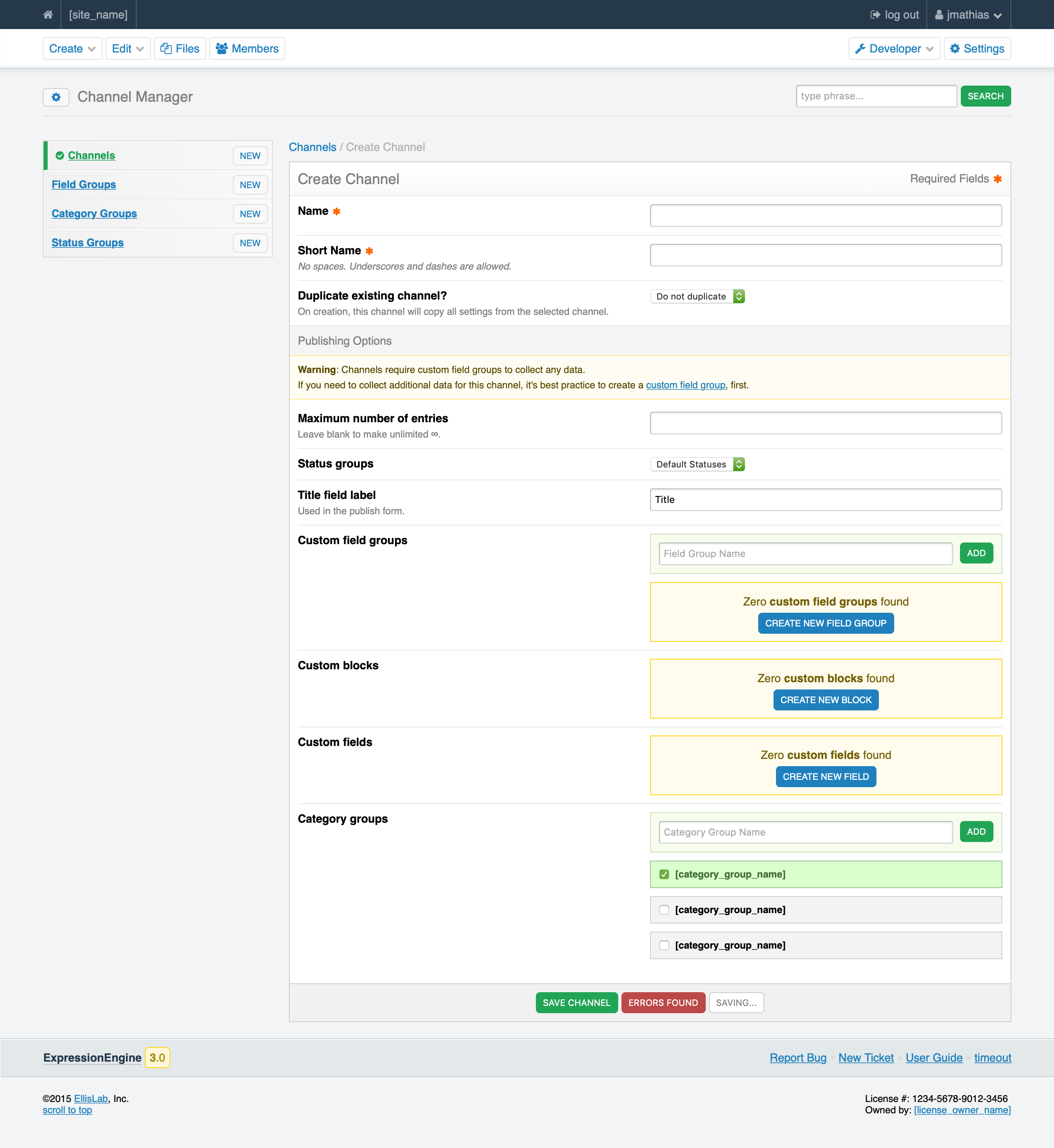Click the Files icon in toolbar
The width and height of the screenshot is (1054, 1148).
(x=166, y=48)
